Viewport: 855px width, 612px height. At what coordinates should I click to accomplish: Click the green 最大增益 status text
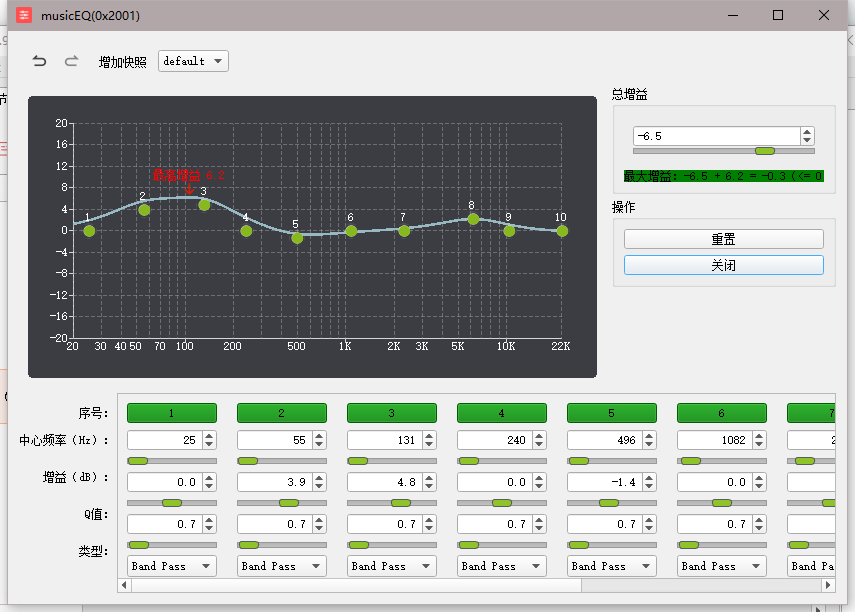(724, 176)
